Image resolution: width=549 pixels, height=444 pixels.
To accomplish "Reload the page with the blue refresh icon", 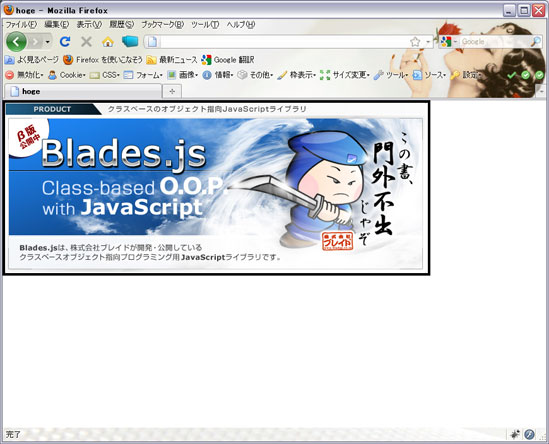I will (x=65, y=42).
